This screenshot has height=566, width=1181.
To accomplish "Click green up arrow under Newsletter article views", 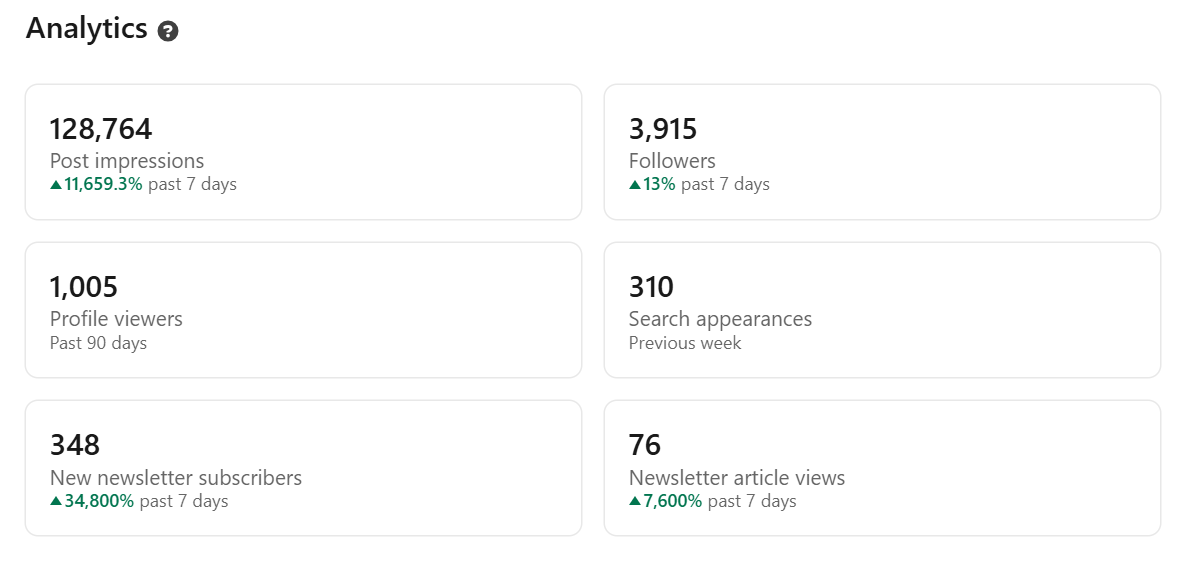I will (635, 501).
